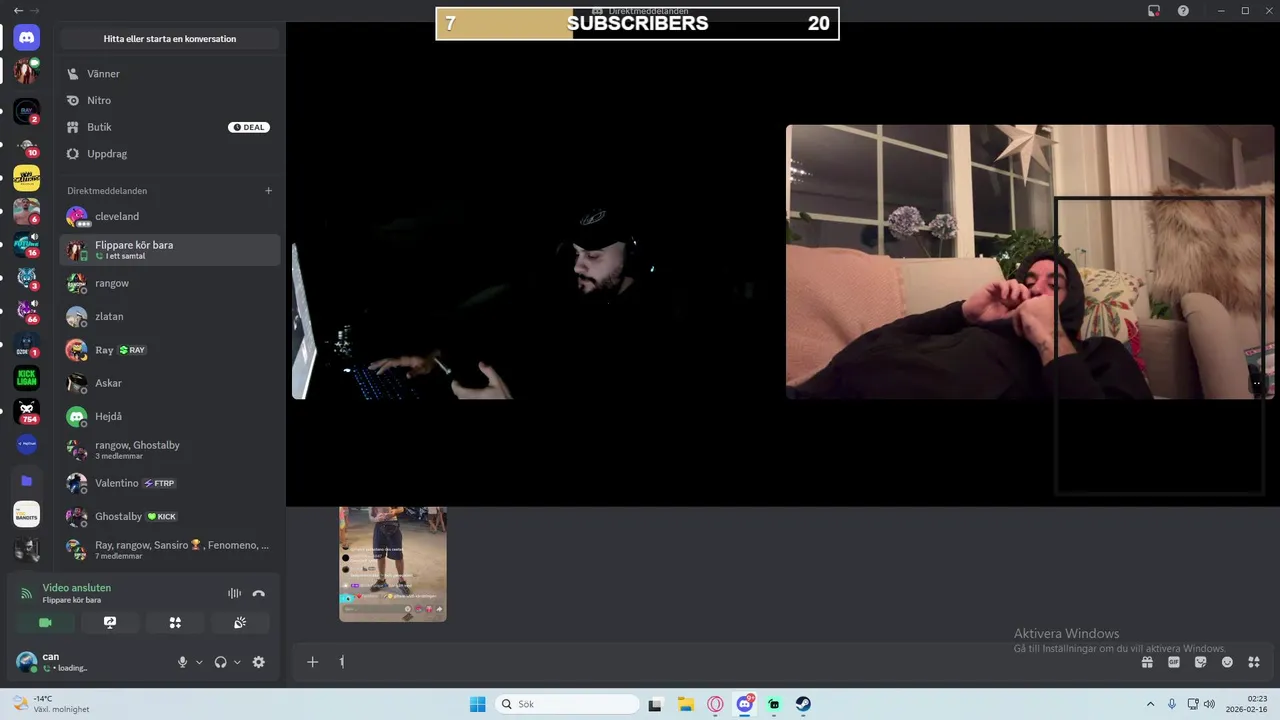Open the BANDITS server icon
The height and width of the screenshot is (720, 1280).
[27, 514]
